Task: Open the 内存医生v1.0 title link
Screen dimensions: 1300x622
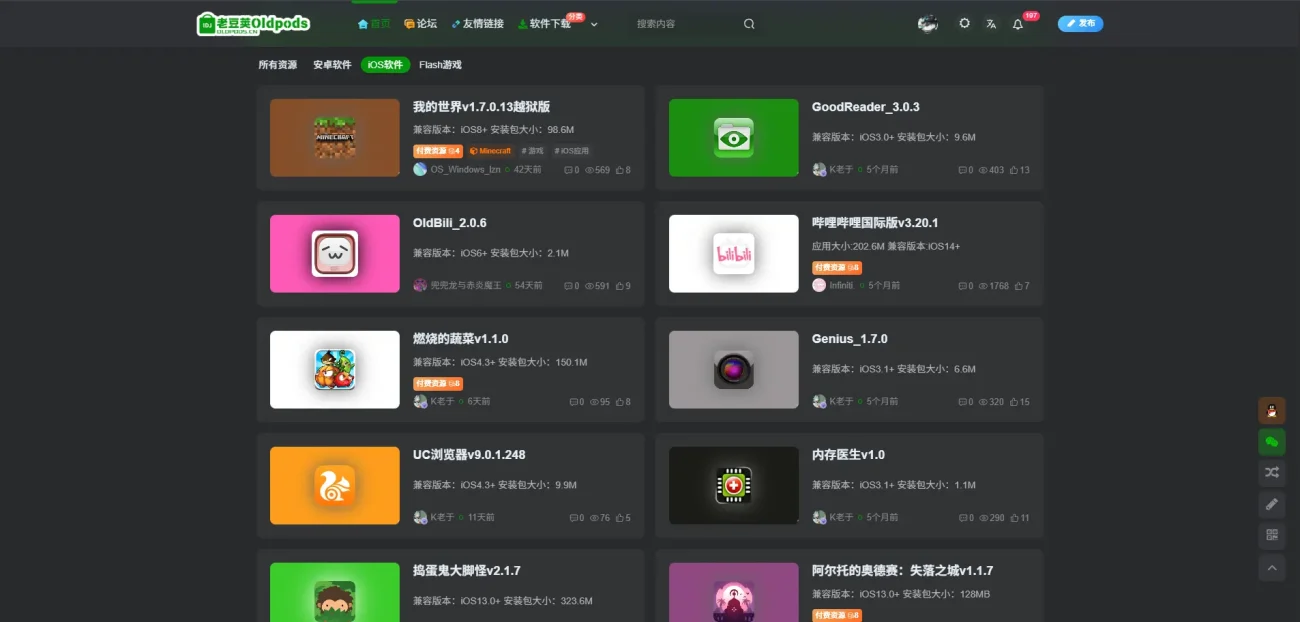Action: click(x=848, y=455)
